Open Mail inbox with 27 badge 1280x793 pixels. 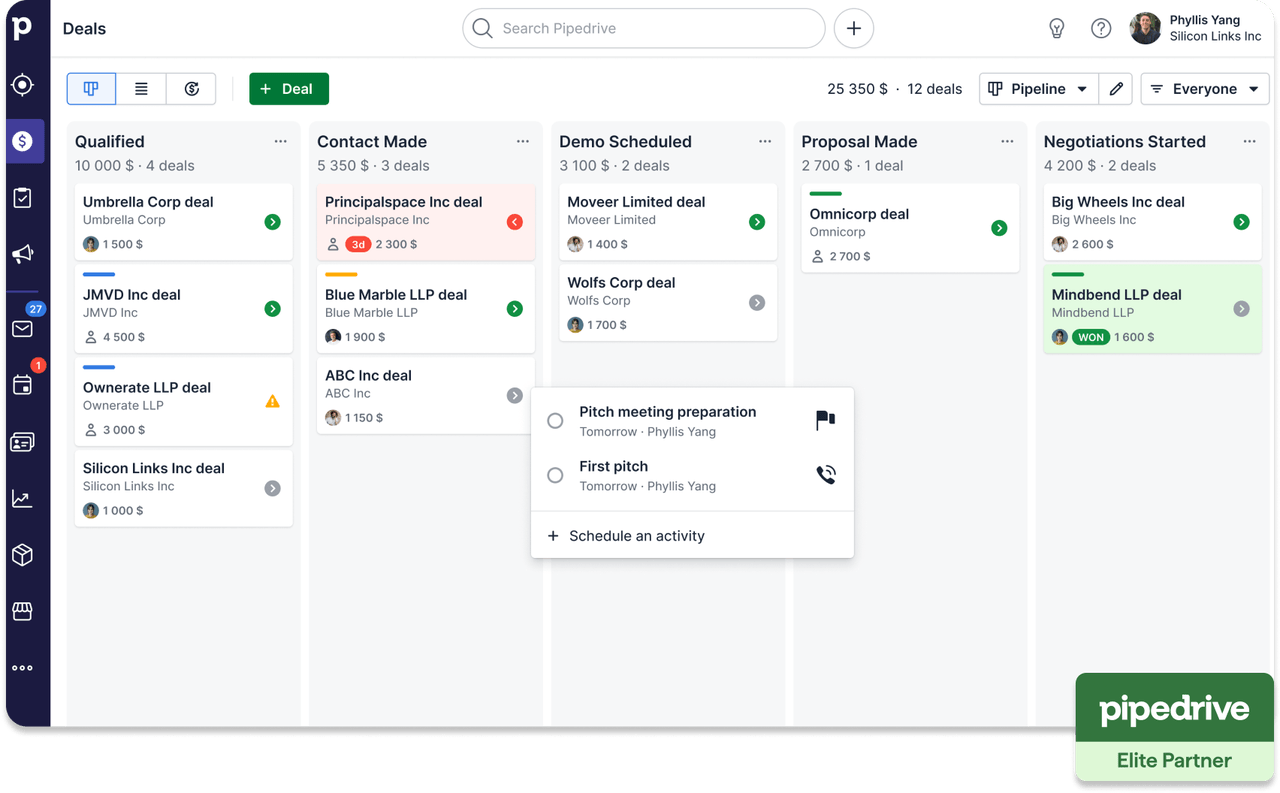click(x=22, y=329)
